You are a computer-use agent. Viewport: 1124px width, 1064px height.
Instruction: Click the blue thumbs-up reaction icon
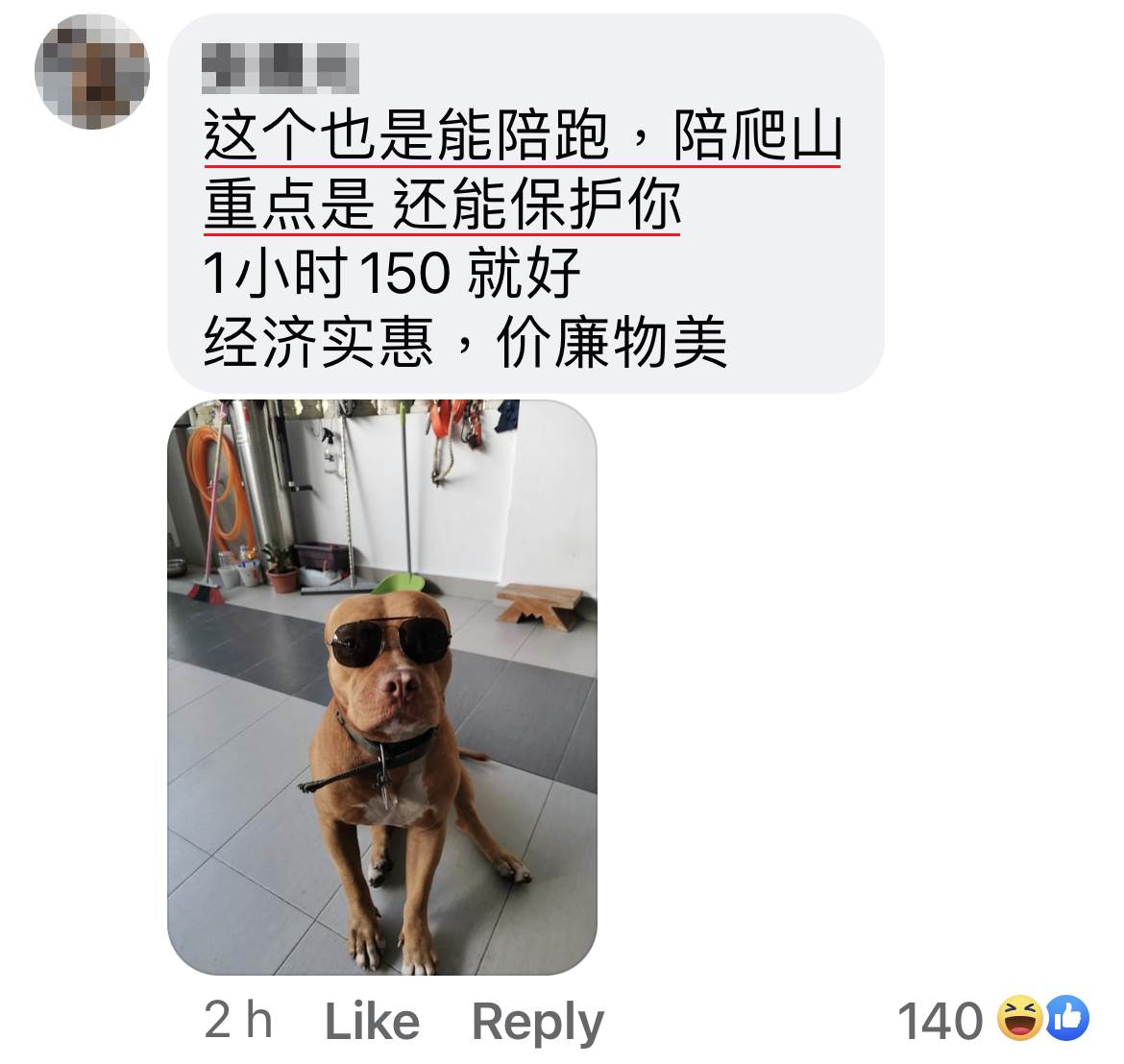point(1066,1018)
